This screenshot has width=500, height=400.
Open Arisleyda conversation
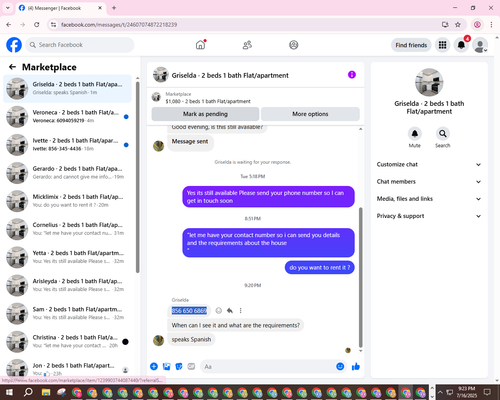pyautogui.click(x=68, y=285)
